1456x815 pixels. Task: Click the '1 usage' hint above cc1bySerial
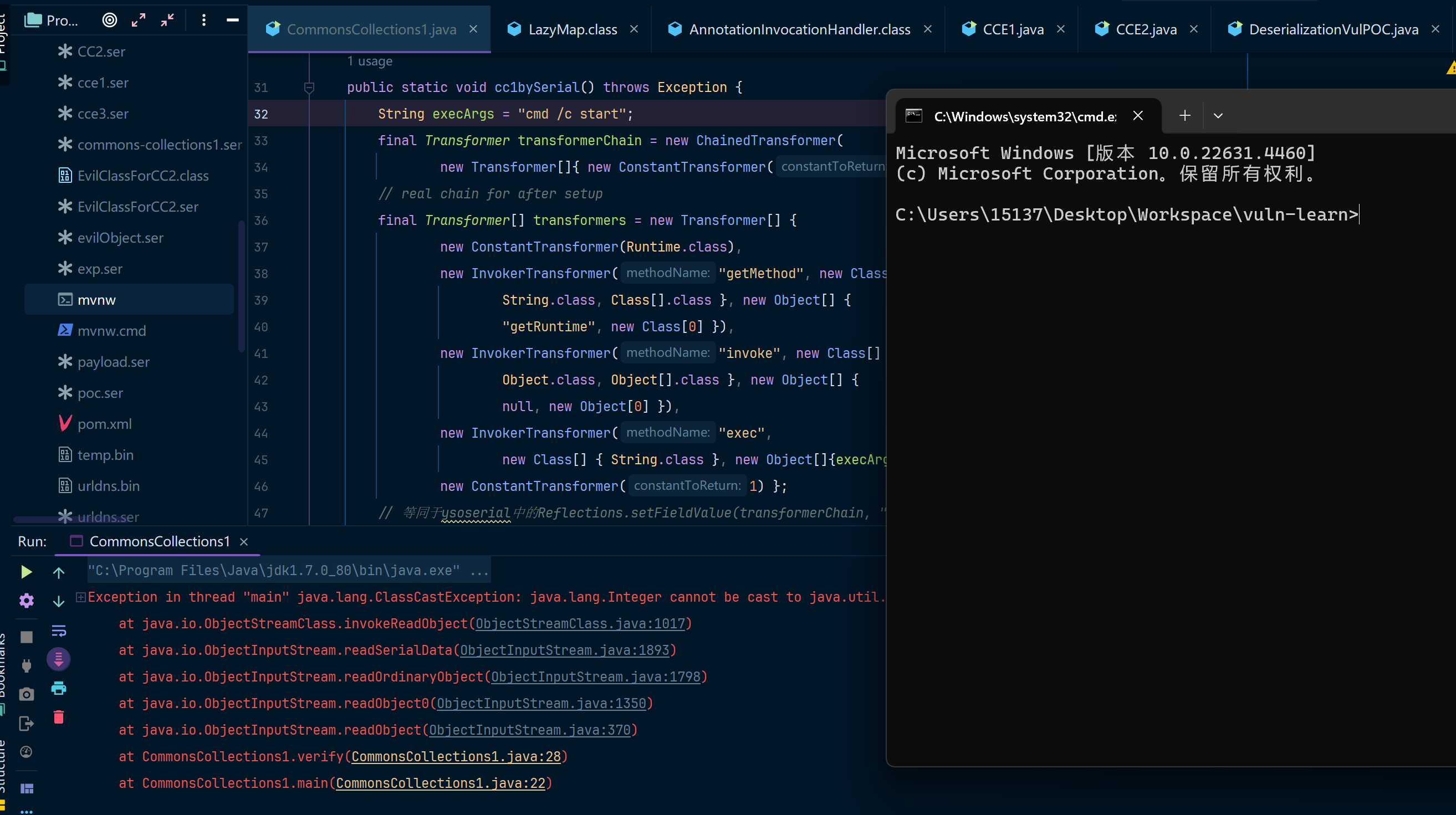(370, 61)
